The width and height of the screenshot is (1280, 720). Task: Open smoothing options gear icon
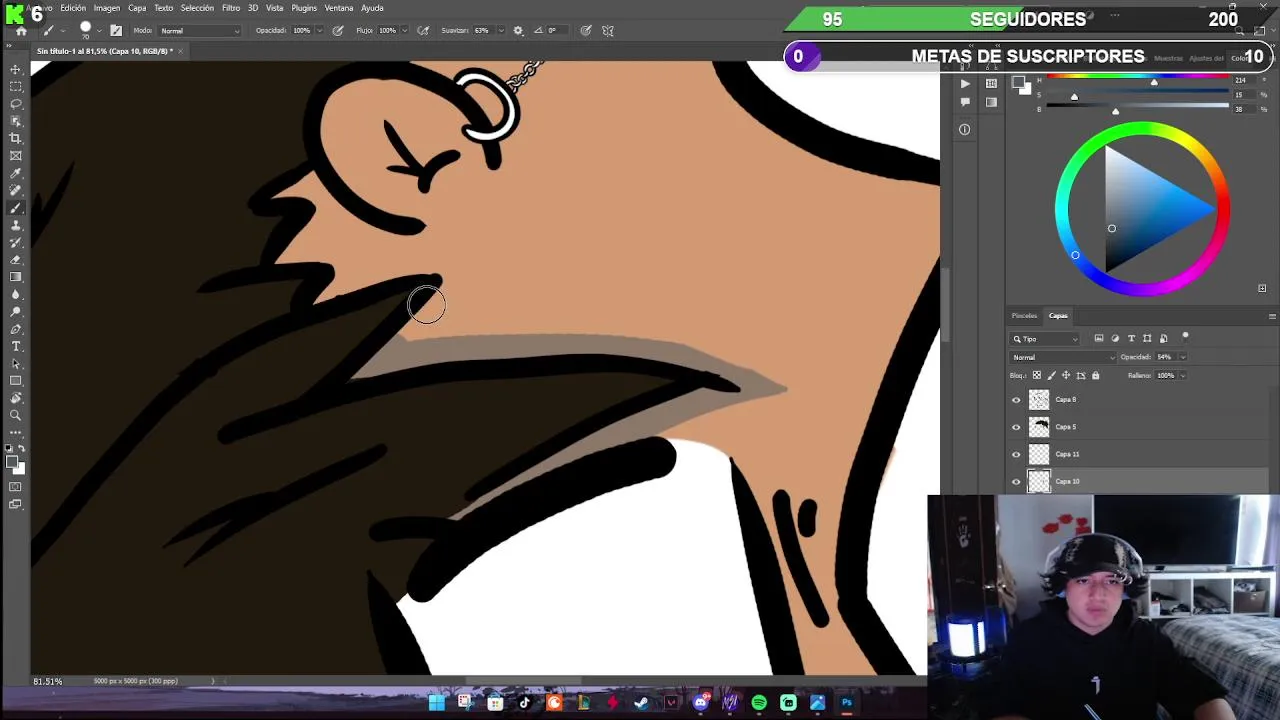tap(518, 30)
